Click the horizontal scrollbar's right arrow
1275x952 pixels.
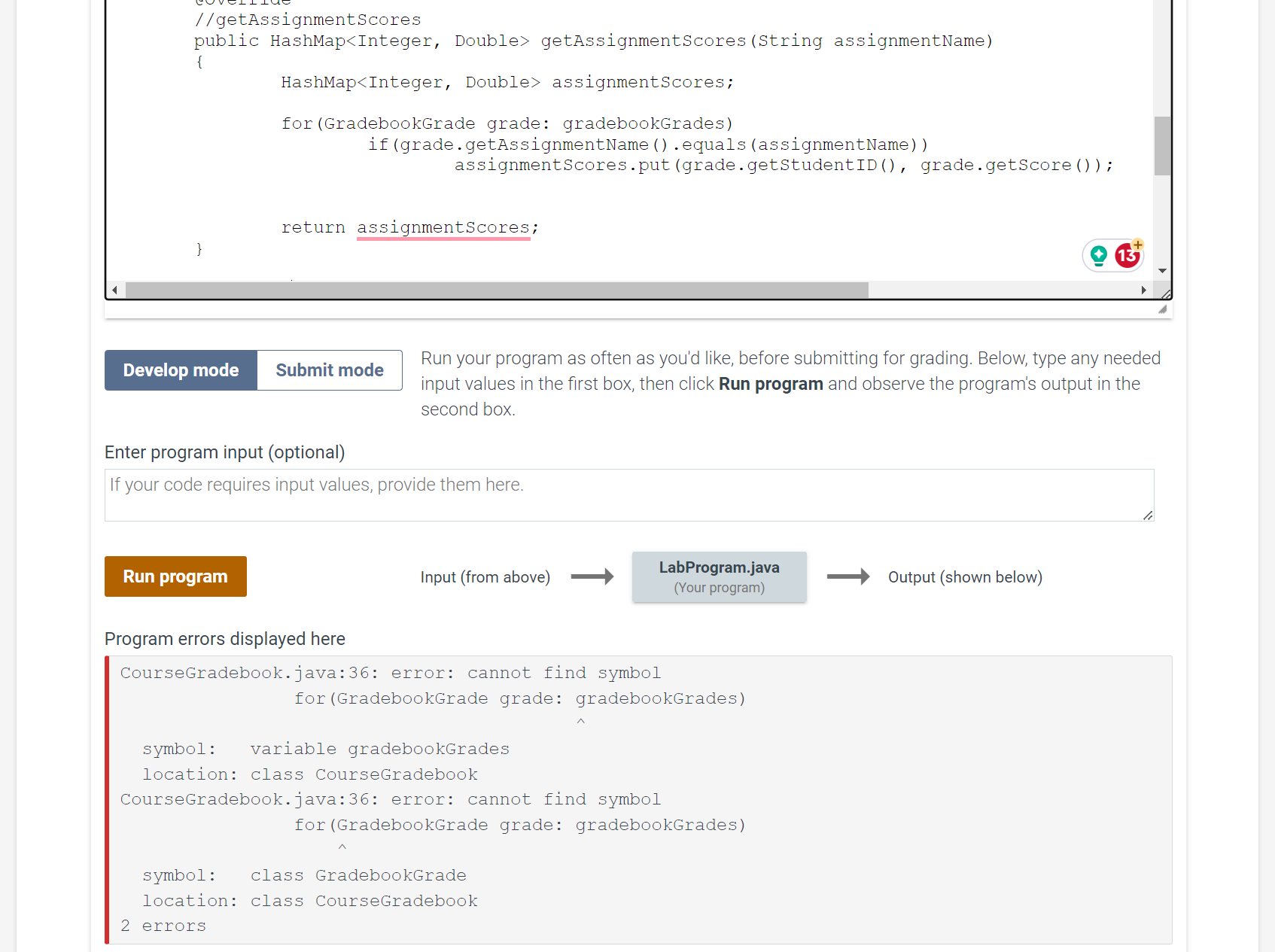(1144, 290)
